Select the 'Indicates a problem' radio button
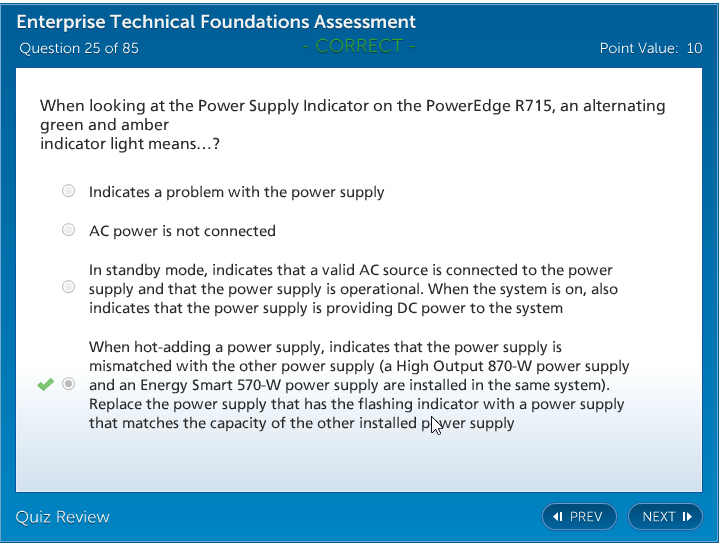Viewport: 721px width, 545px height. coord(68,191)
